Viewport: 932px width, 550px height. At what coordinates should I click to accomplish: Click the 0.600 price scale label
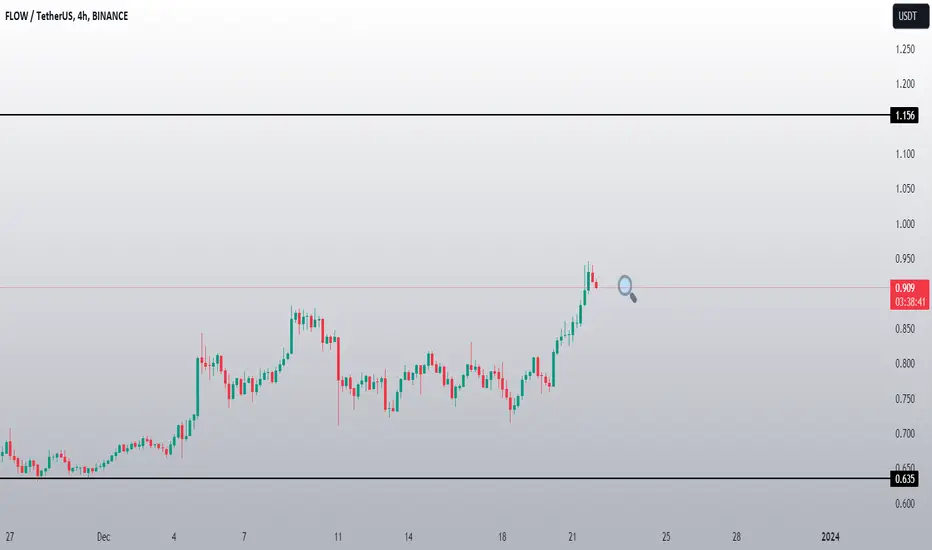click(904, 504)
